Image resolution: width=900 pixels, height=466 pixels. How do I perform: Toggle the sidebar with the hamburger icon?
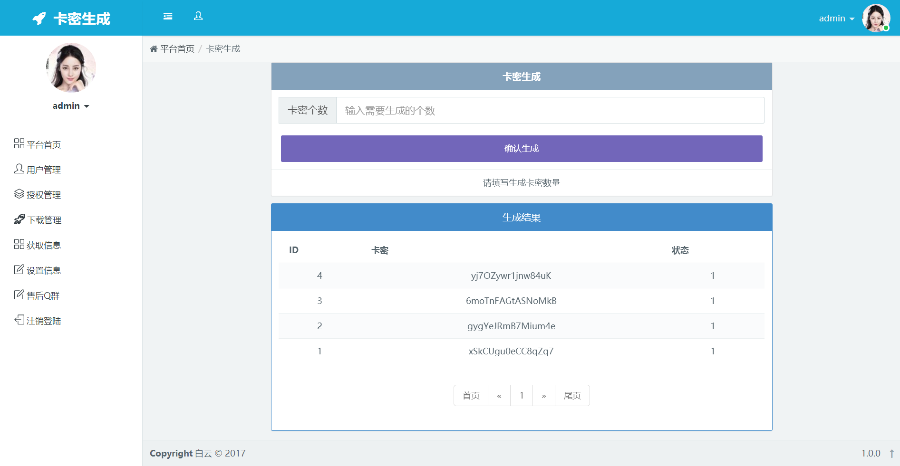click(x=167, y=17)
